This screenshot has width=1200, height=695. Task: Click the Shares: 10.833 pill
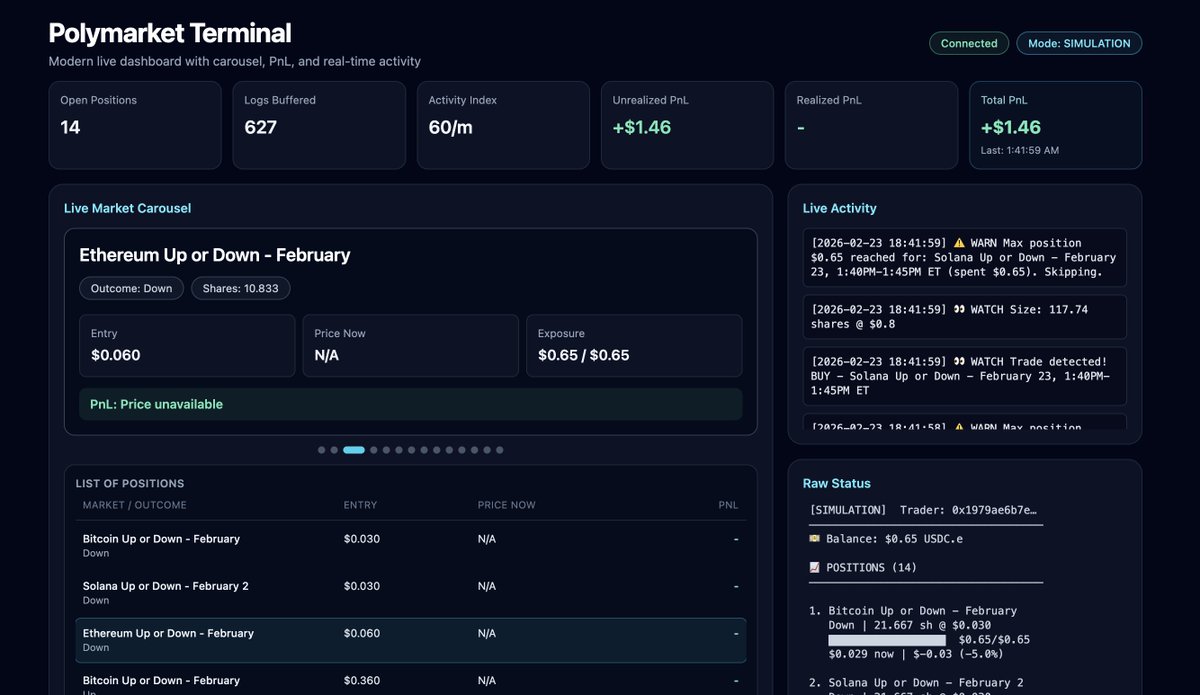(241, 288)
